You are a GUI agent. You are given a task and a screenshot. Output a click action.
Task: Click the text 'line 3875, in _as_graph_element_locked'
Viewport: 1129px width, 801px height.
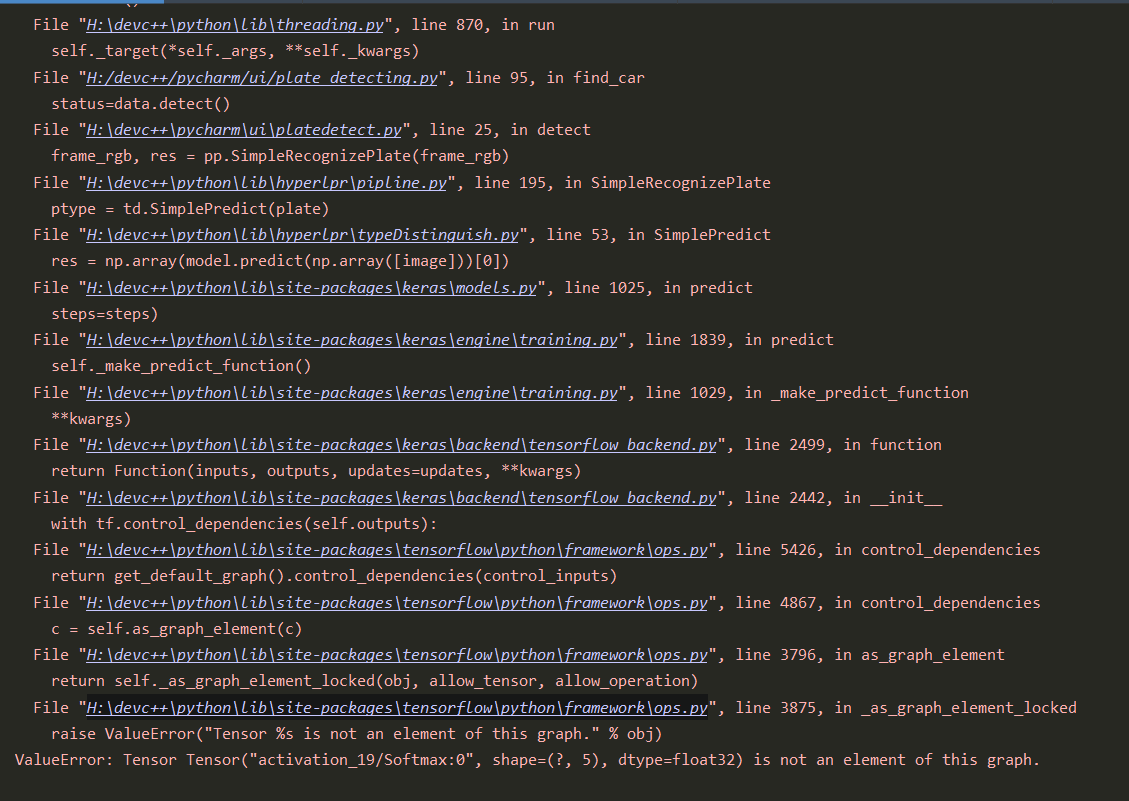point(906,708)
